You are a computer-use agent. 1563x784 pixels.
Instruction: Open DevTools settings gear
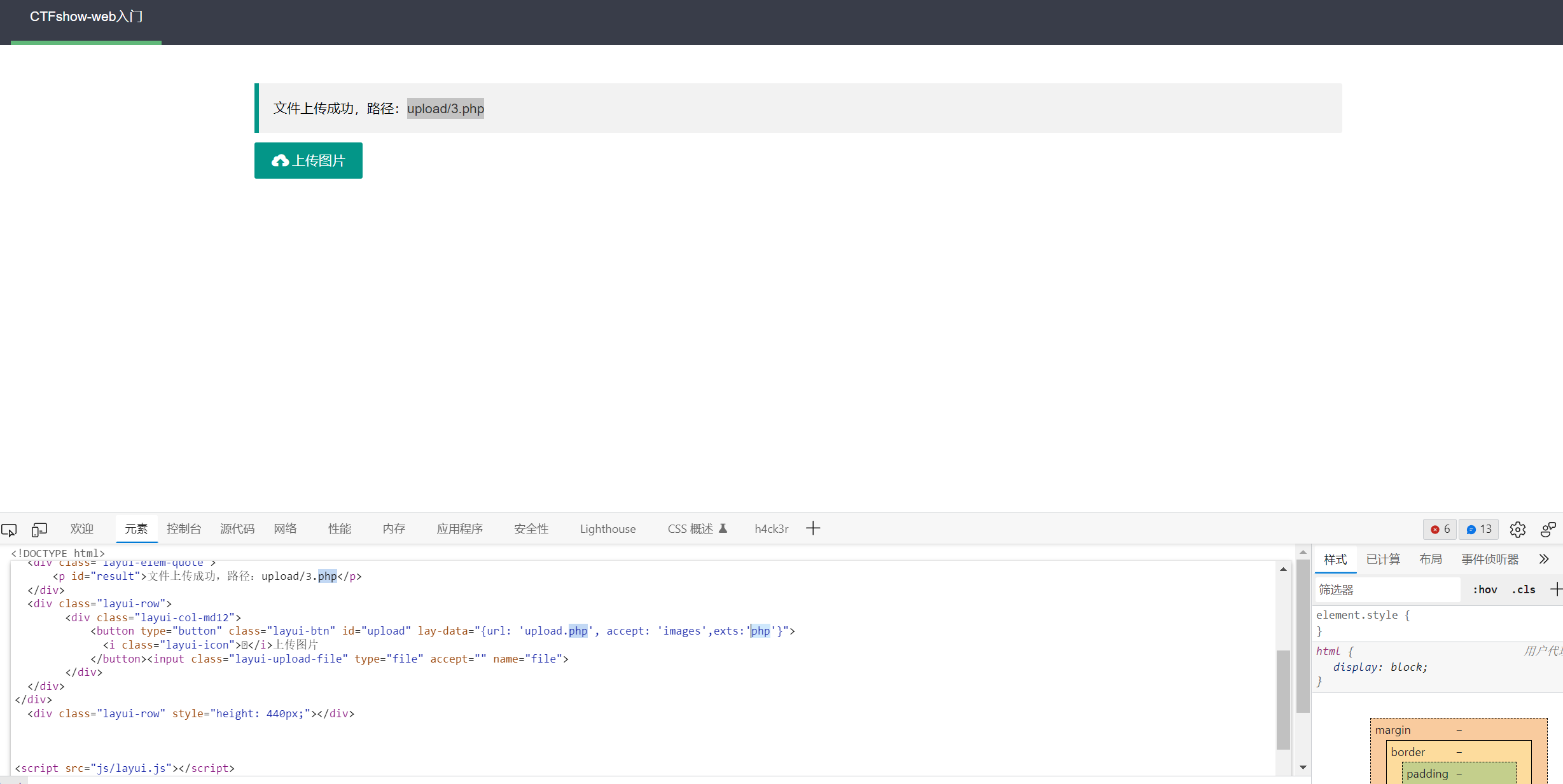pos(1518,530)
